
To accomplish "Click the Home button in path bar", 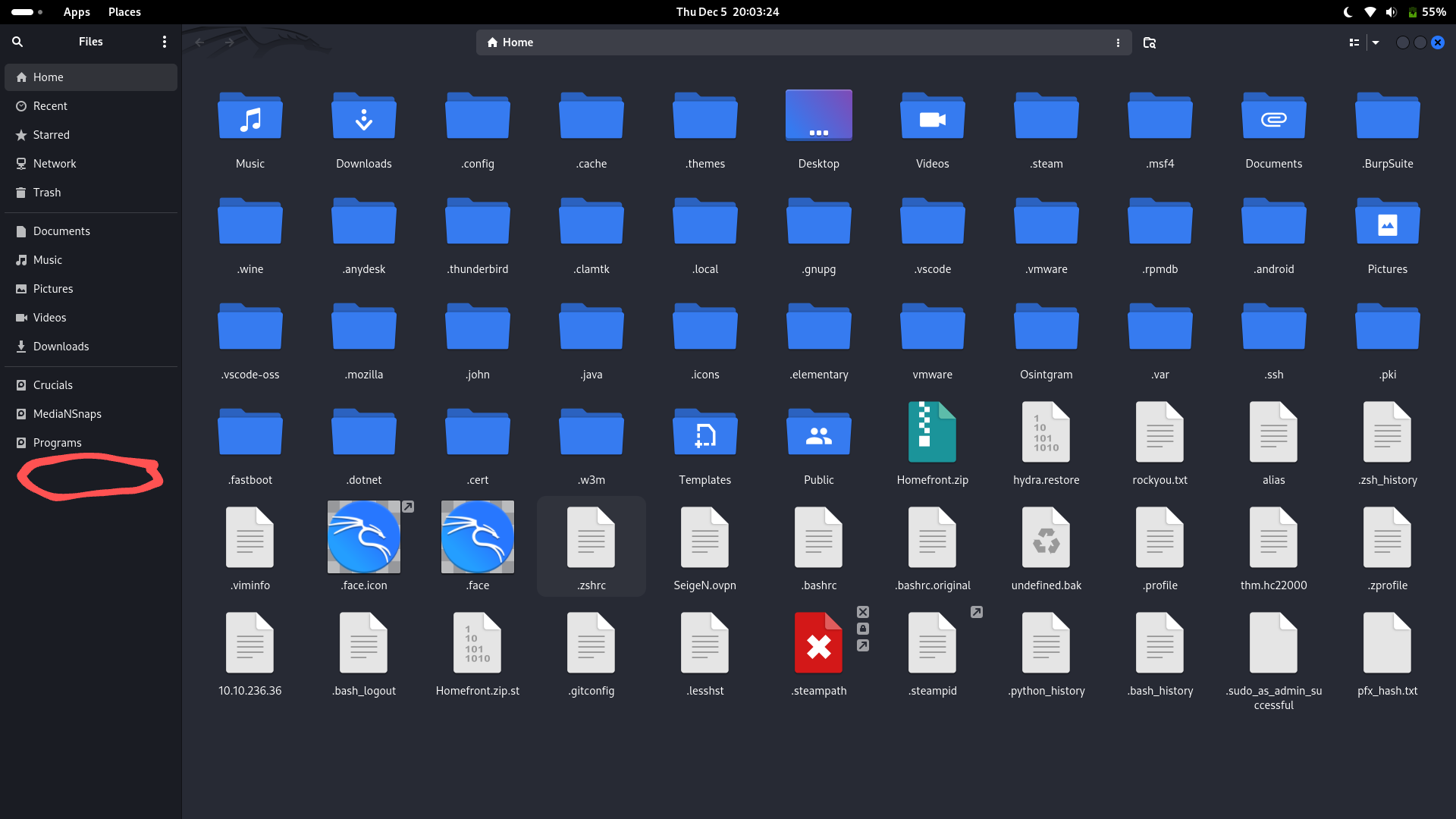I will coord(510,42).
